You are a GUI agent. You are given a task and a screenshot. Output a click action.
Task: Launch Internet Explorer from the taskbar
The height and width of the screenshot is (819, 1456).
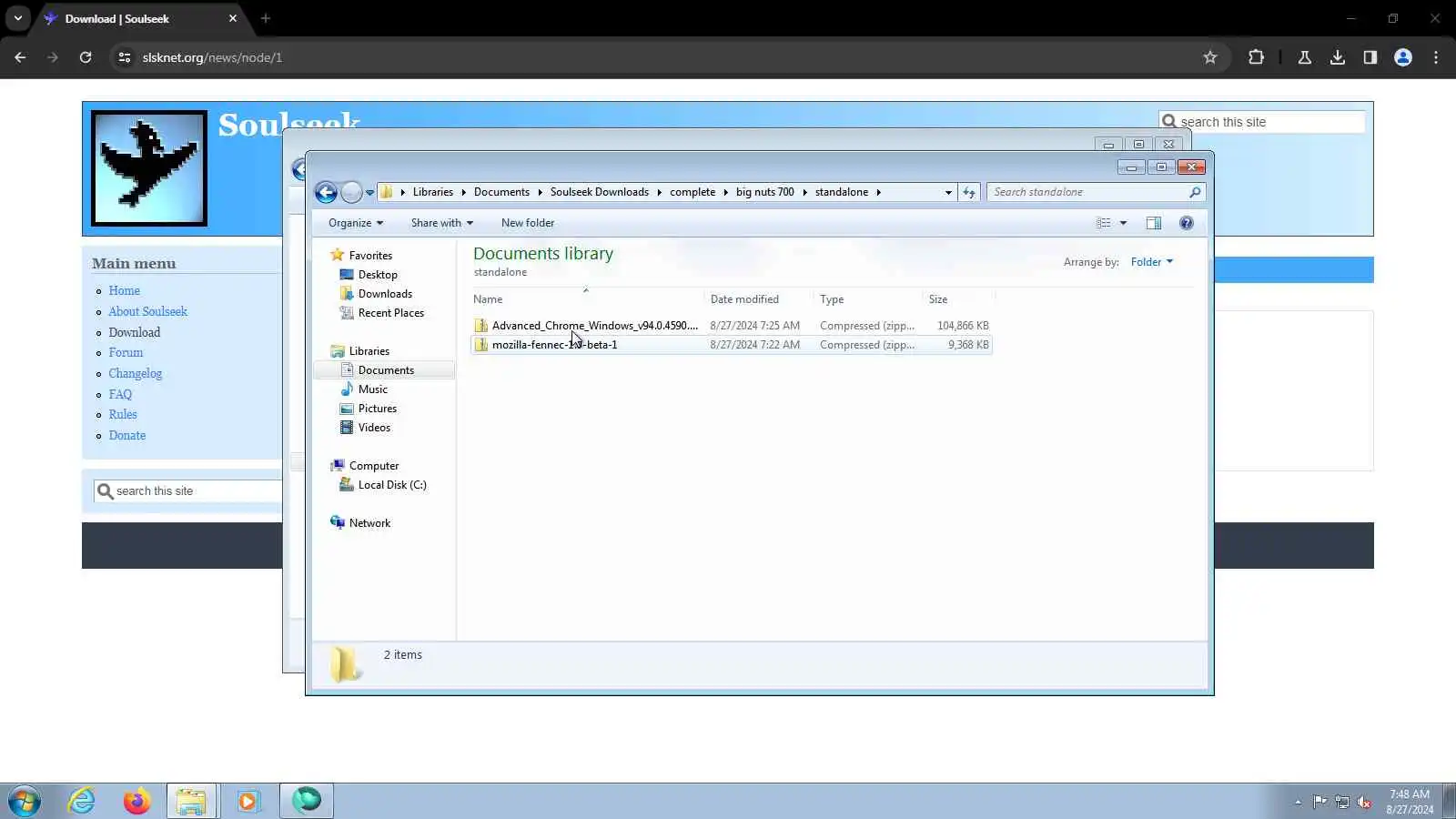coord(82,801)
